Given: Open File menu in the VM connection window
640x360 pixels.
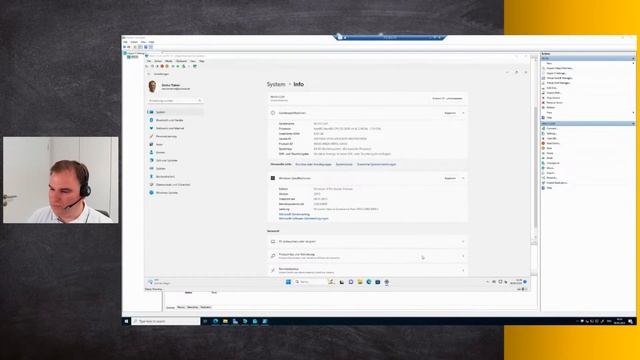Looking at the screenshot, I should [x=149, y=61].
